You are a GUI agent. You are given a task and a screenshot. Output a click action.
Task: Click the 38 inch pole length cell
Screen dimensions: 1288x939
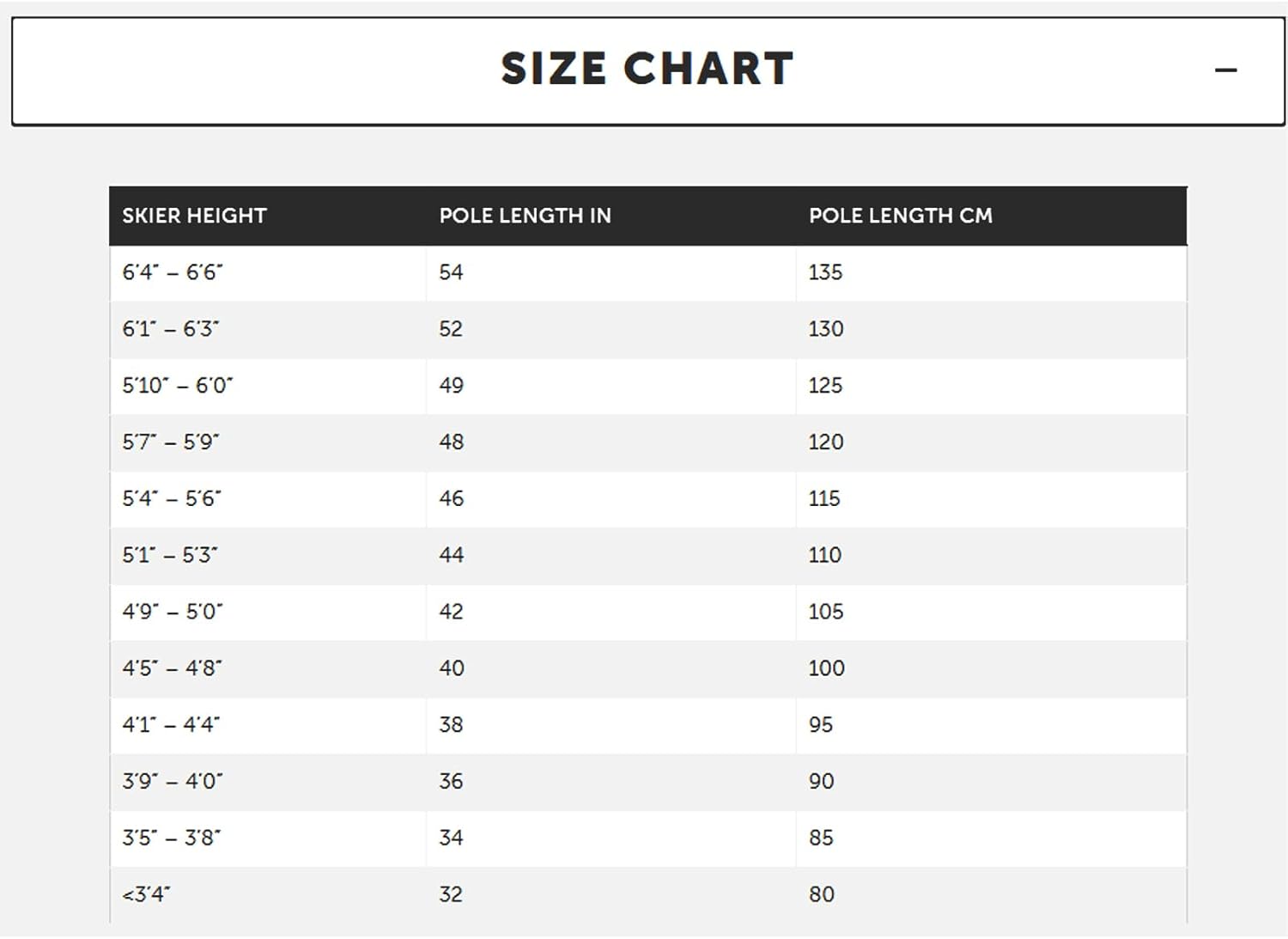451,725
